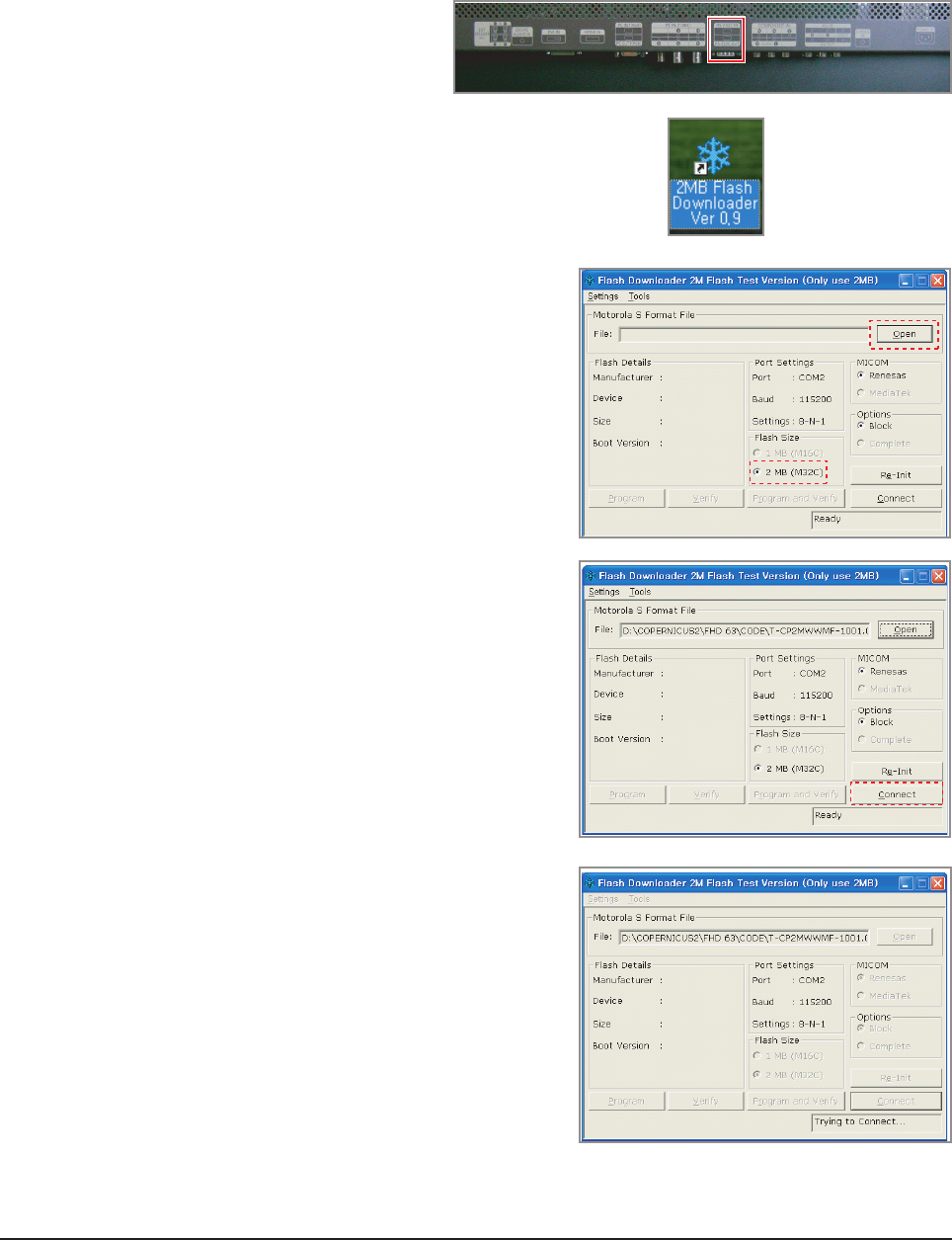Click the snowflake title icon in Trying to Connect window
Image resolution: width=952 pixels, height=1240 pixels.
tap(590, 883)
